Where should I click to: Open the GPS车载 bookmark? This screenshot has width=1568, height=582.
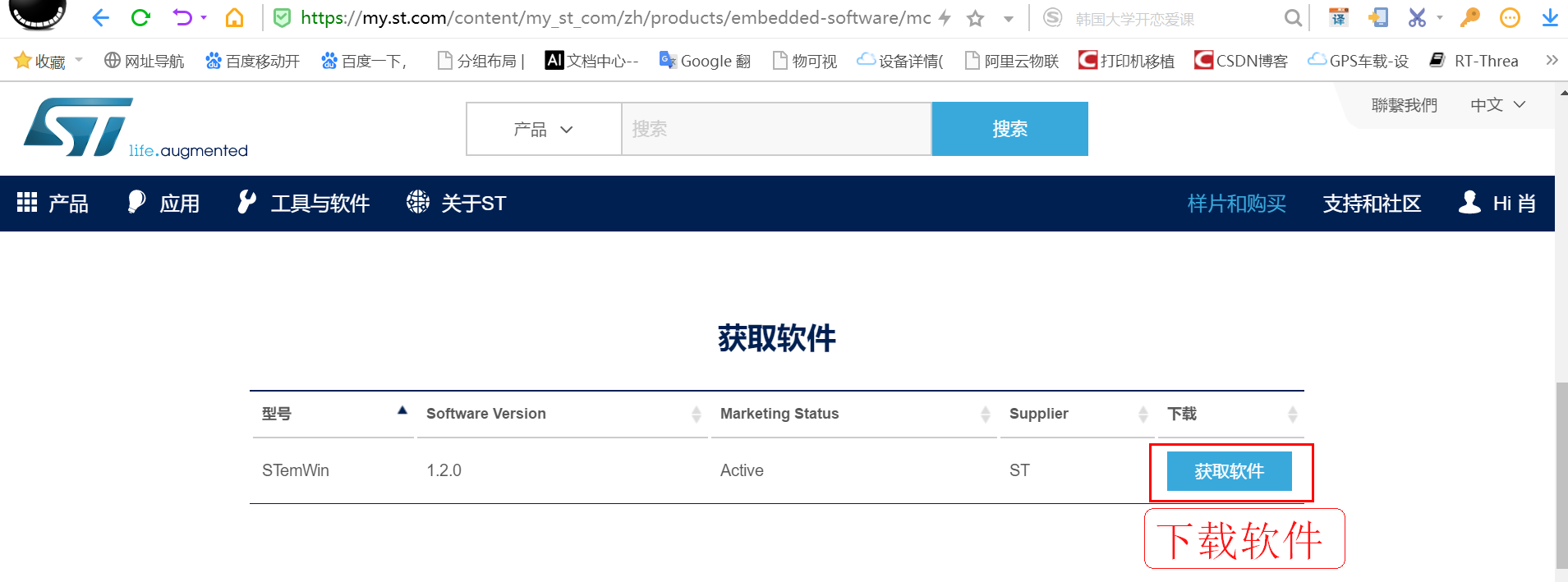coord(1358,61)
